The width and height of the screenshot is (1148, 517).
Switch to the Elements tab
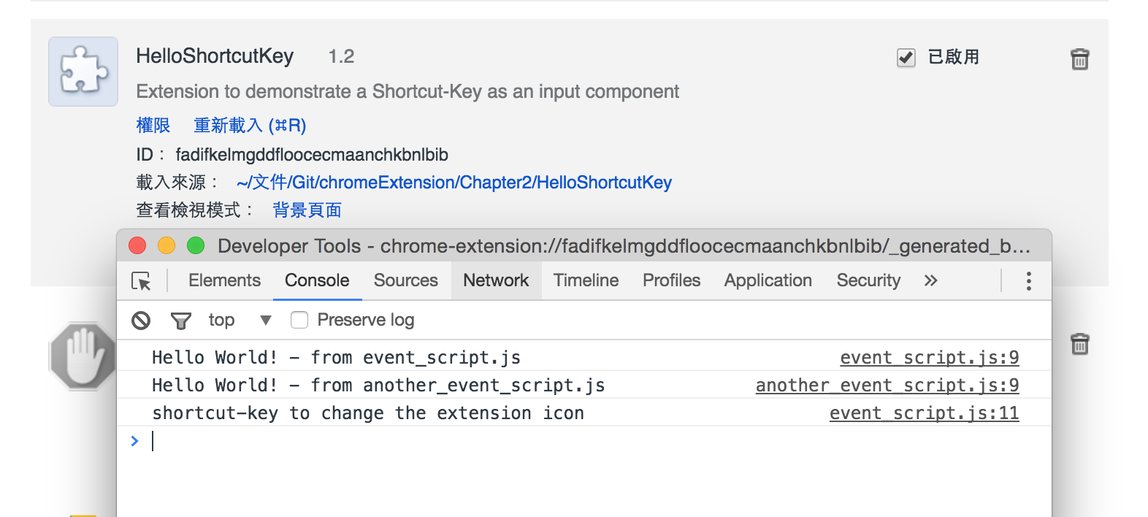coord(224,280)
